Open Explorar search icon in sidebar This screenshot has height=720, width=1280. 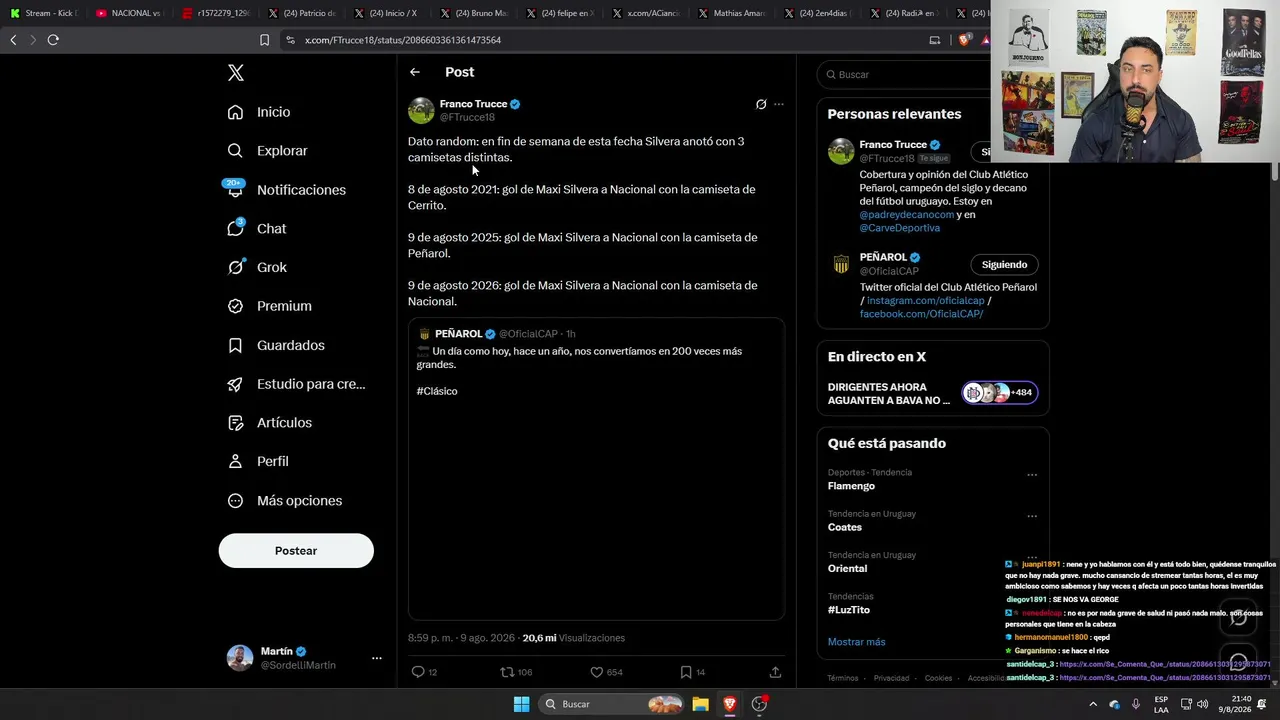pyautogui.click(x=235, y=151)
